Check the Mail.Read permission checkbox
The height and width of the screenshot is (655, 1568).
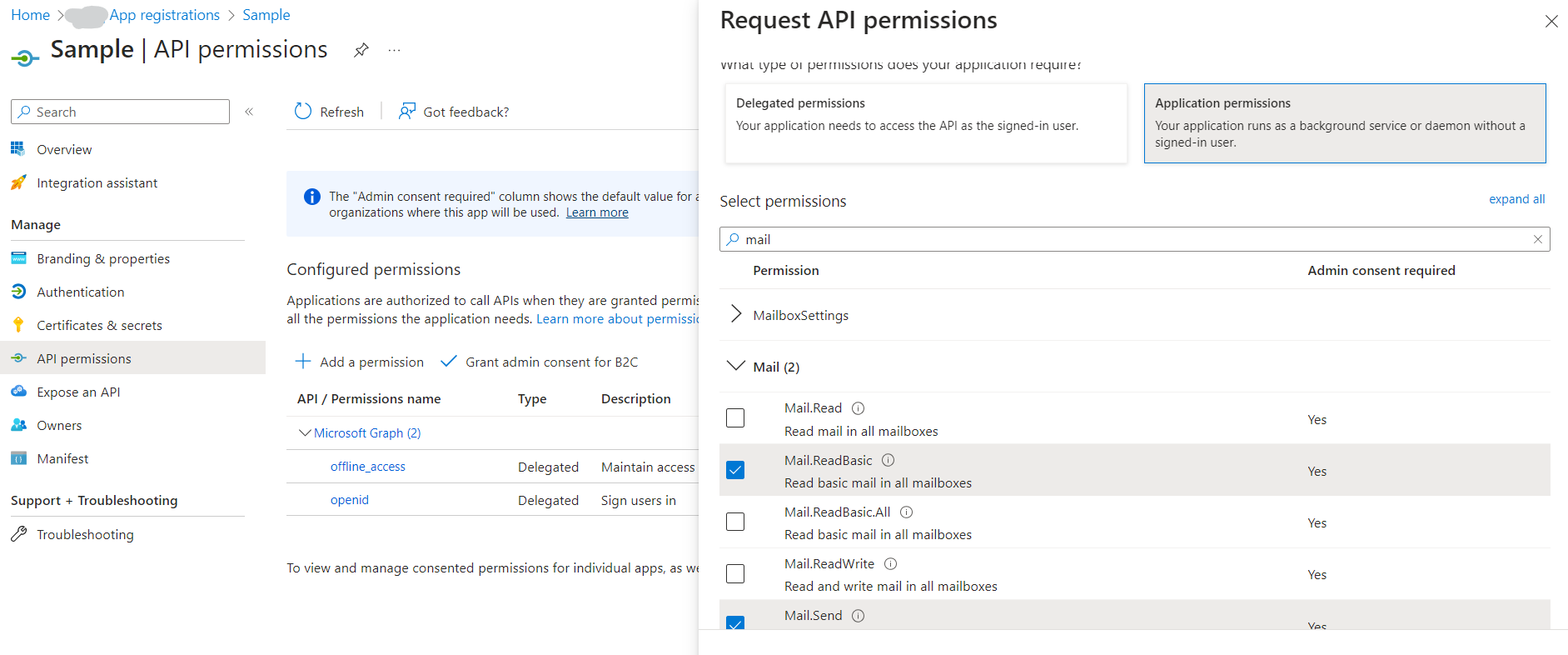coord(735,418)
